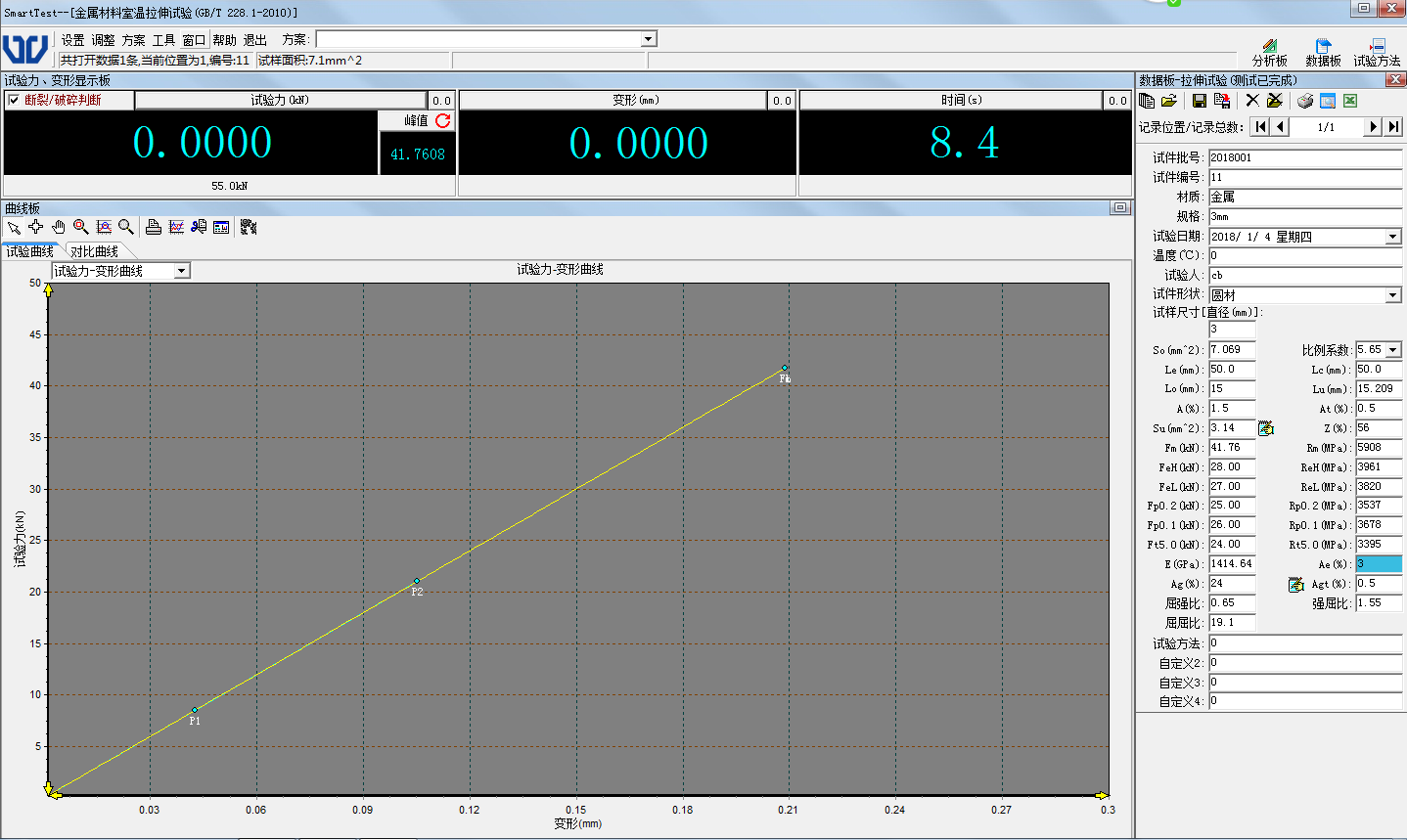Viewport: 1407px width, 840px height.
Task: Print the test curve
Action: pyautogui.click(x=154, y=227)
